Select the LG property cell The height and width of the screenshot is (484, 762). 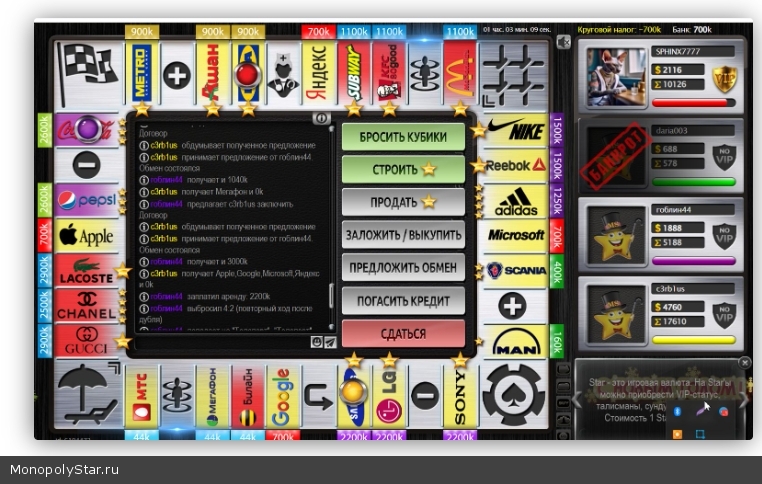(x=389, y=396)
